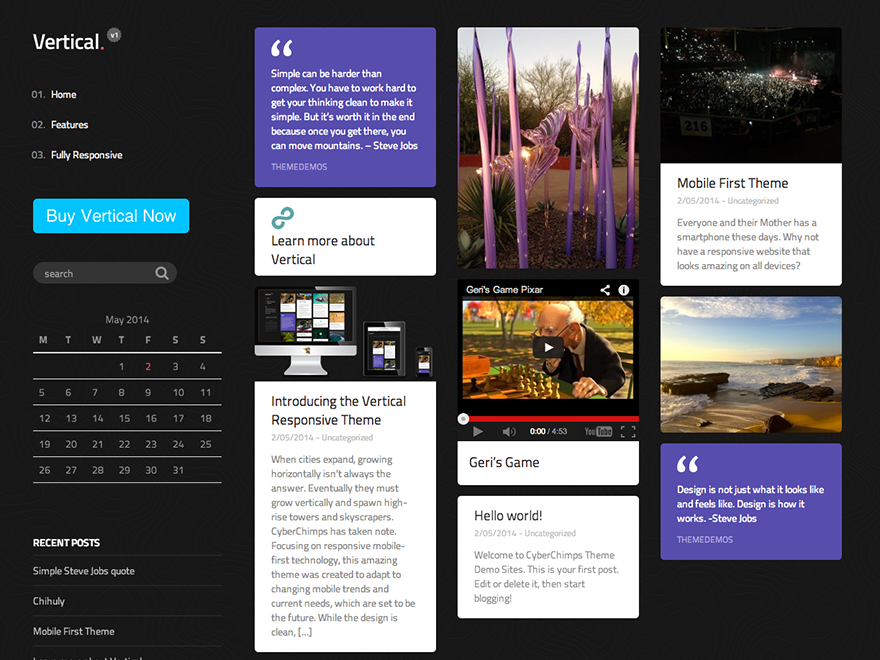Screen dimensions: 880x660
Task: Go to Fully Responsive menu item
Action: (87, 155)
